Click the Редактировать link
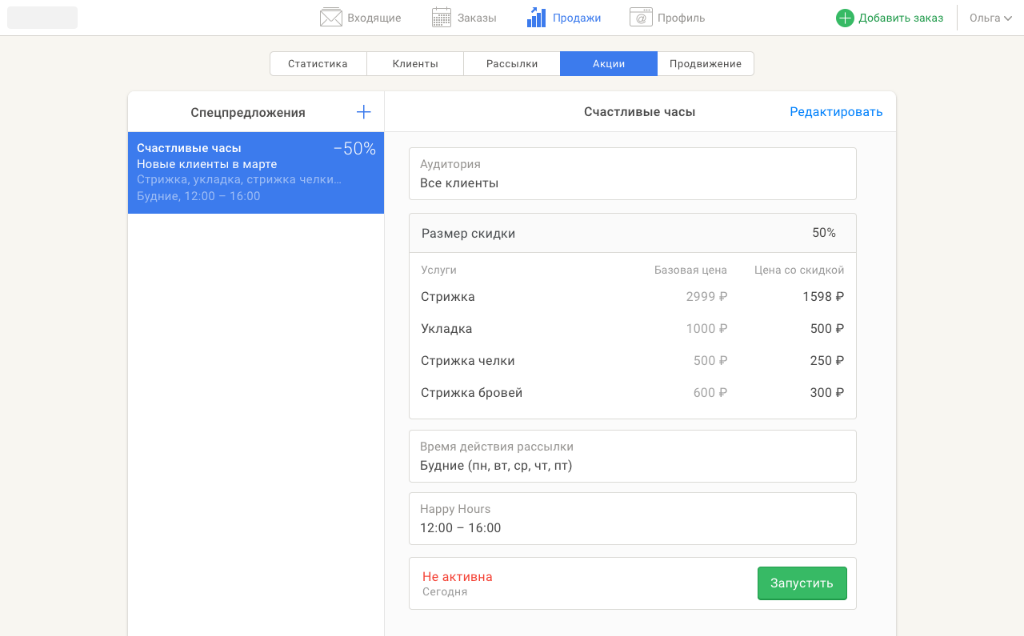The image size is (1024, 636). click(x=836, y=112)
